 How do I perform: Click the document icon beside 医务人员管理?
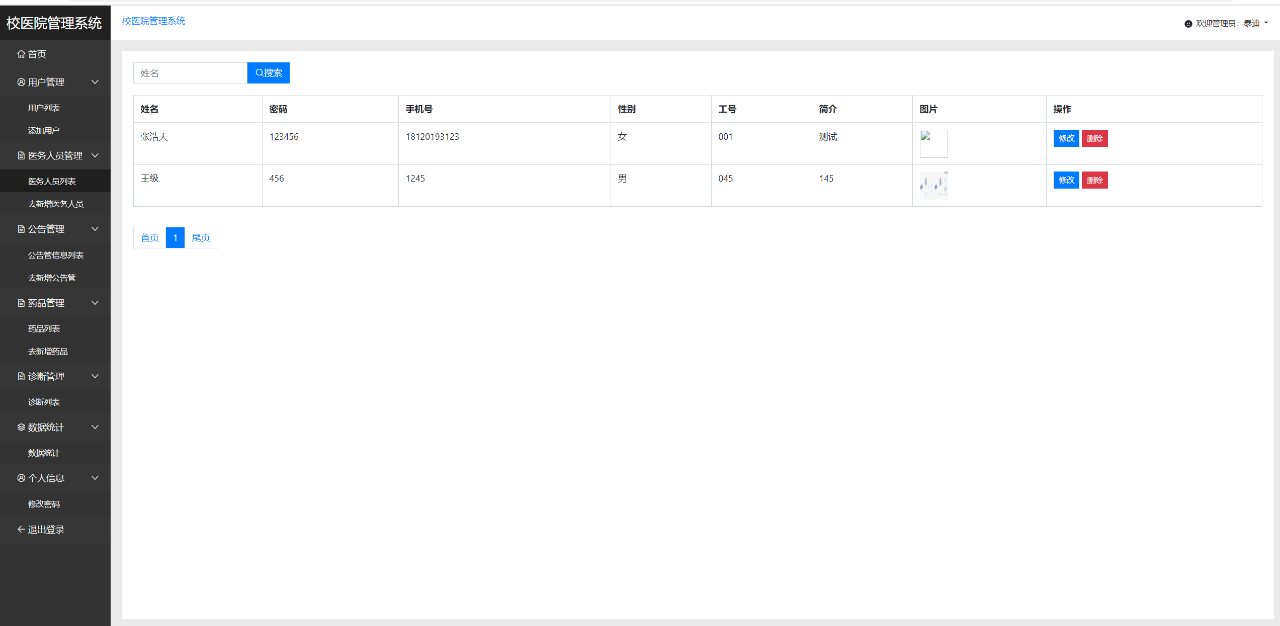21,156
